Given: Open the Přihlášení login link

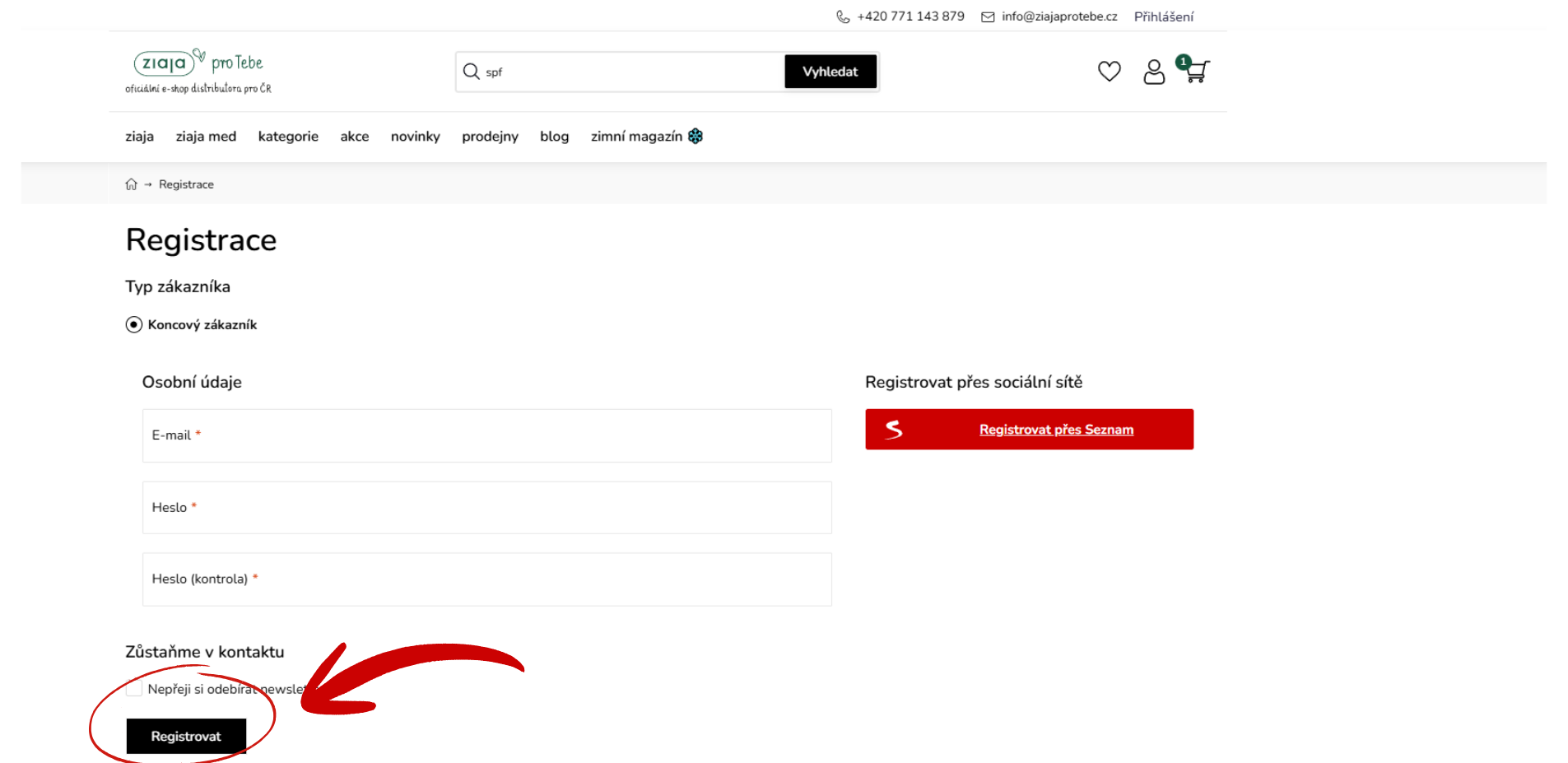Looking at the screenshot, I should (x=1163, y=16).
